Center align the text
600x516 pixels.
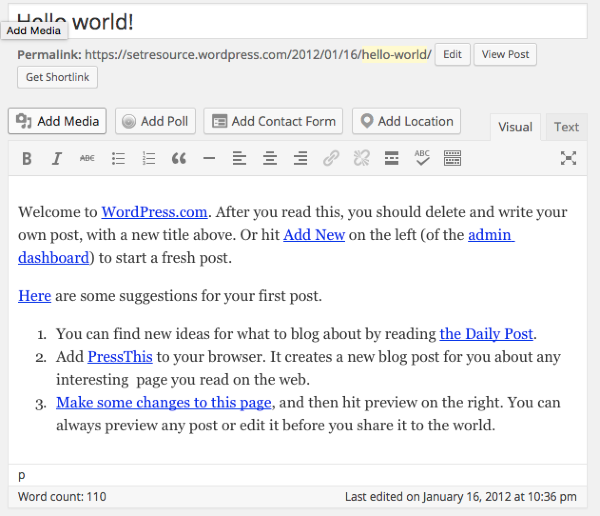270,158
